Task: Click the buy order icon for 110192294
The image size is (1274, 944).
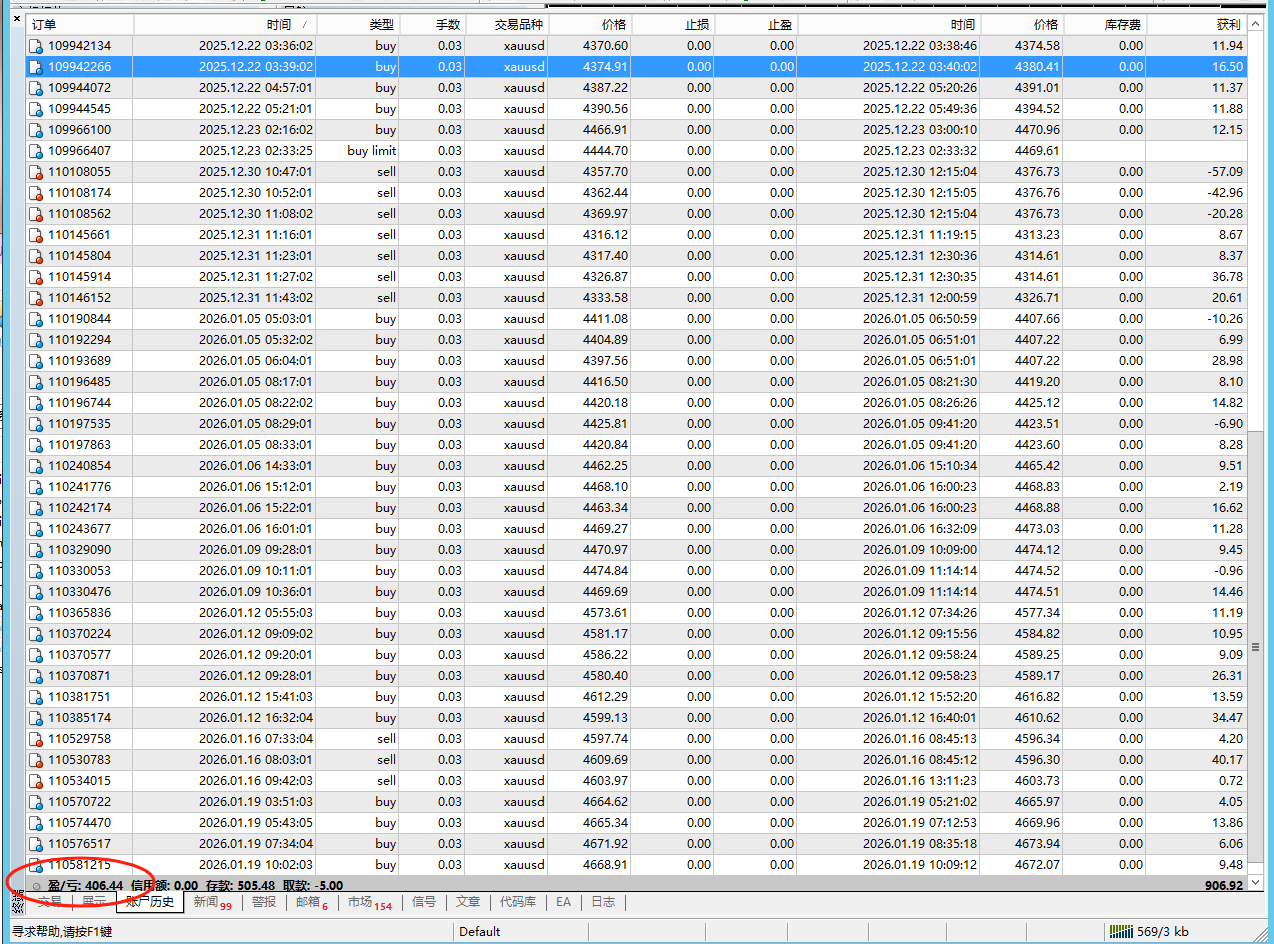Action: [x=36, y=340]
